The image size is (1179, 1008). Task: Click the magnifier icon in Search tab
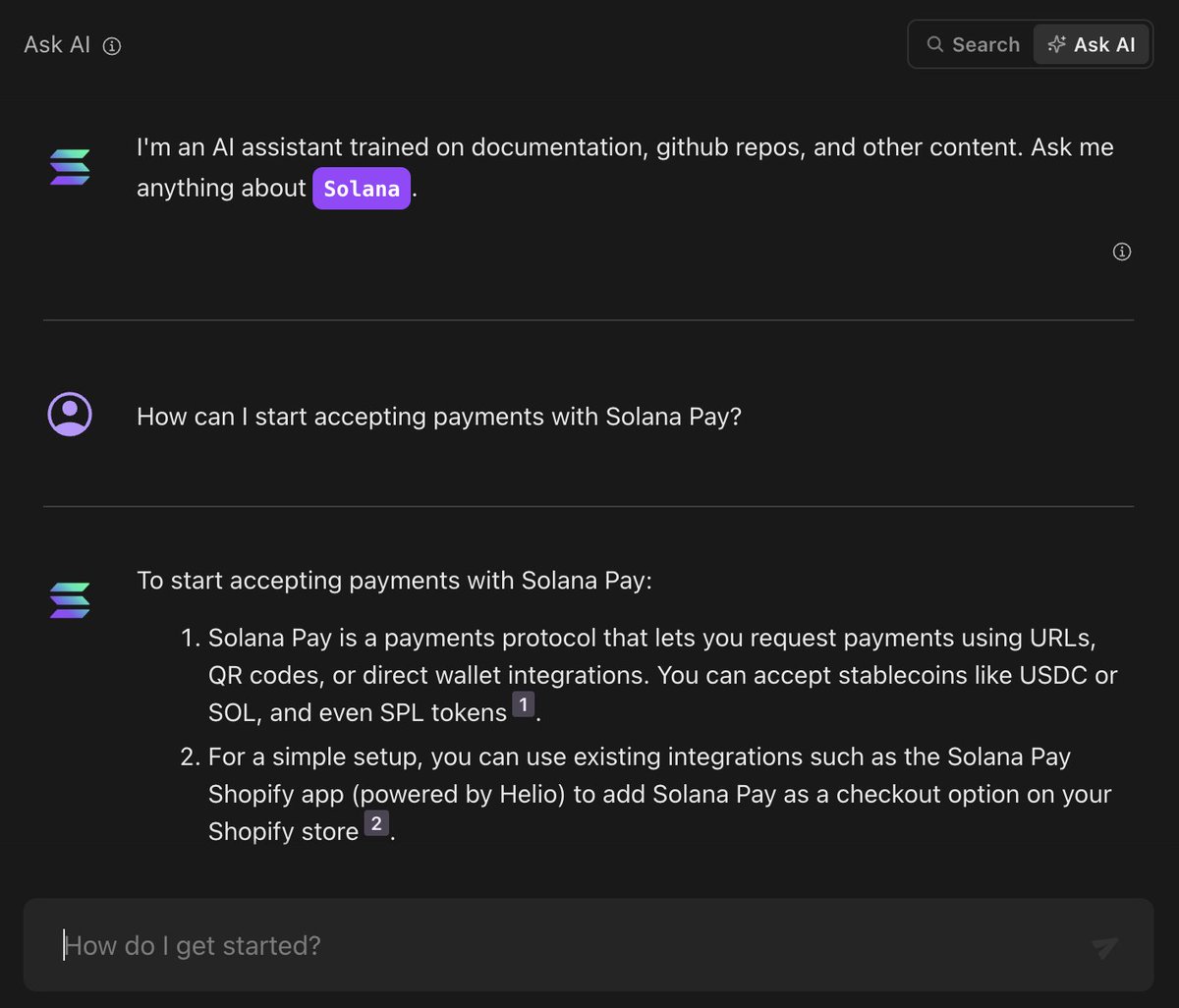coord(935,44)
